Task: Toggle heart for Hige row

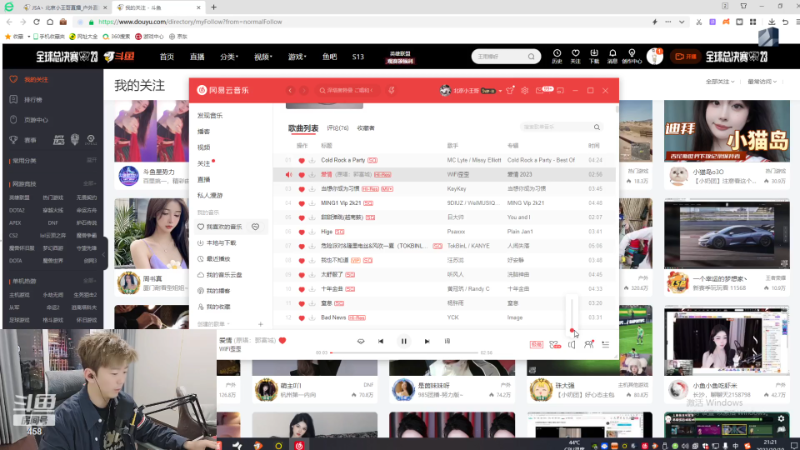Action: click(x=302, y=232)
